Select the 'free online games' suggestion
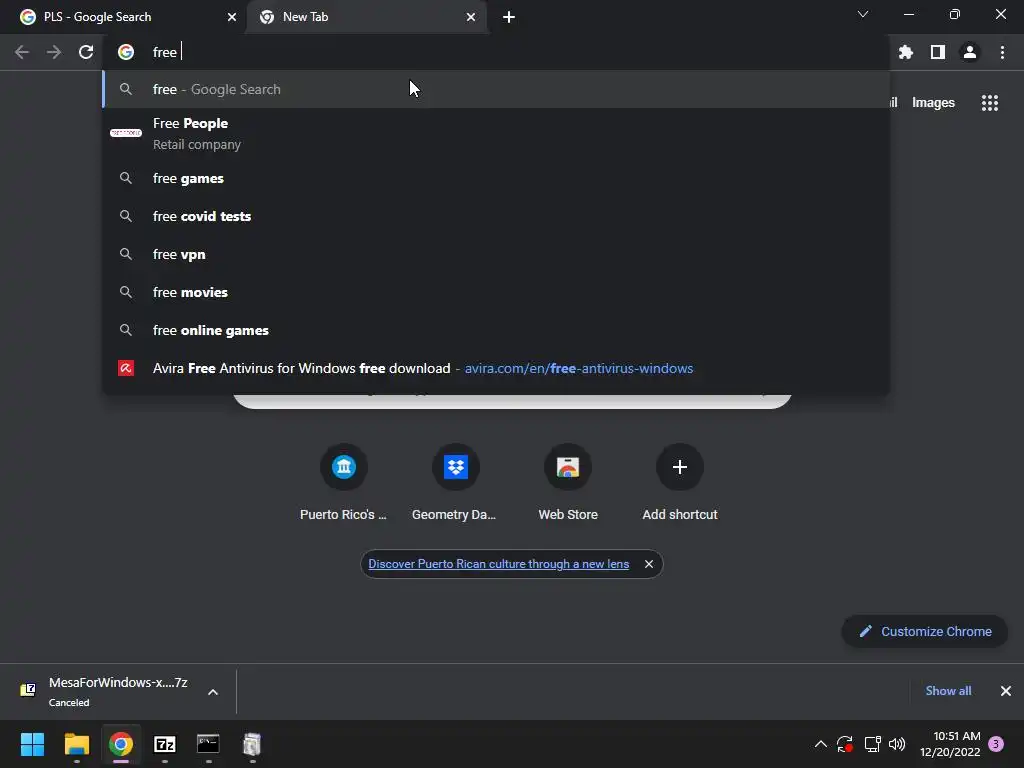1024x768 pixels. tap(496, 330)
